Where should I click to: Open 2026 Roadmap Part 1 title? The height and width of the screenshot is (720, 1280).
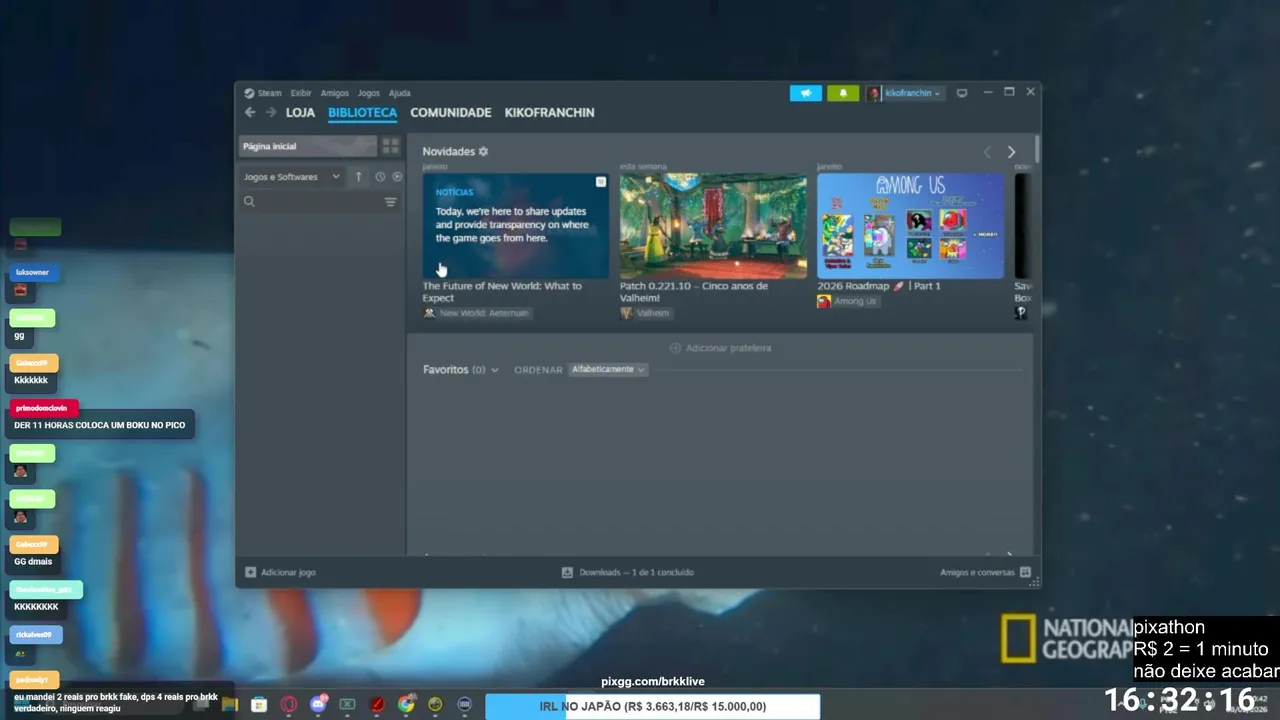[x=879, y=286]
